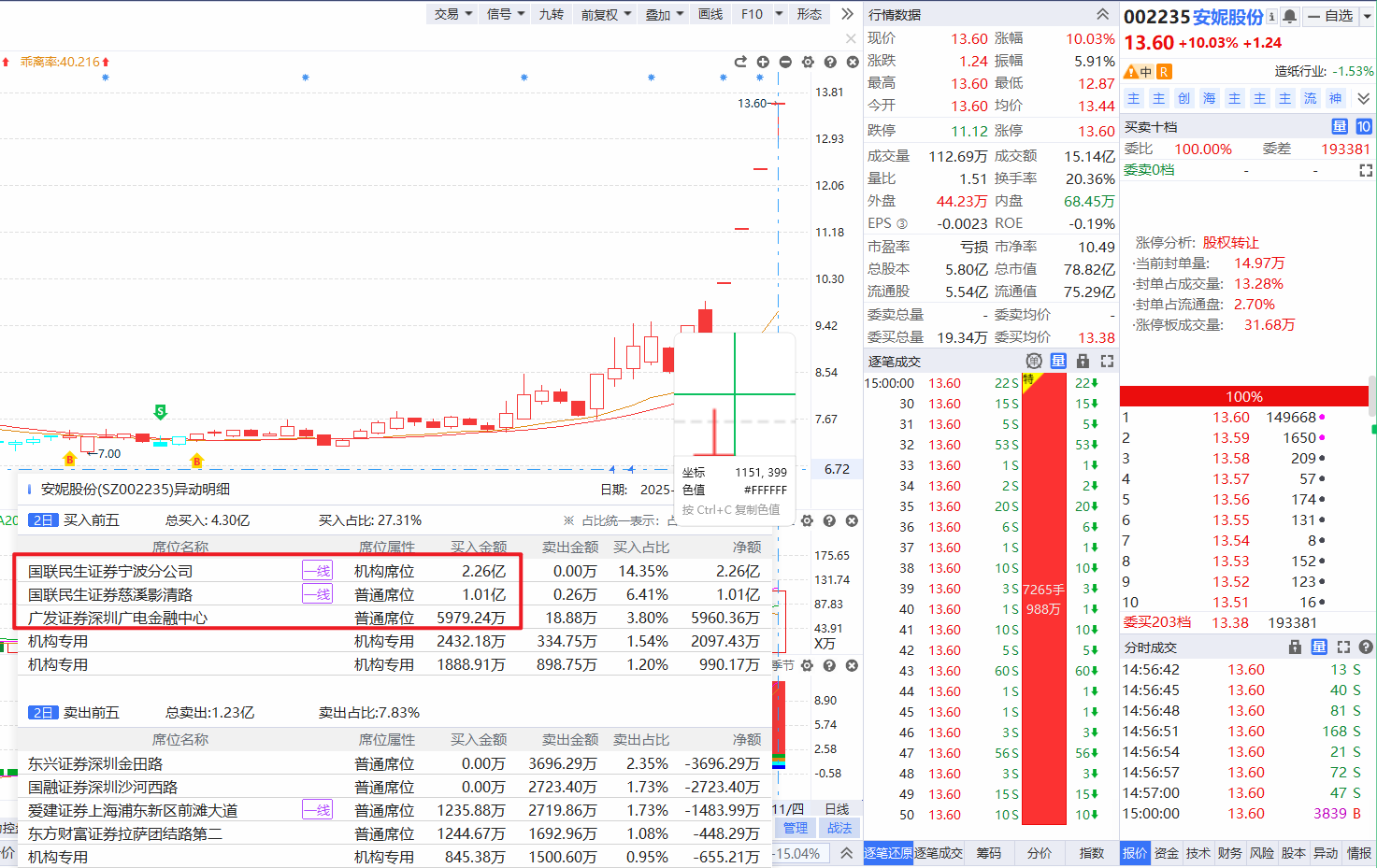
Task: Open chart settings gear above the K-line
Action: 808,62
